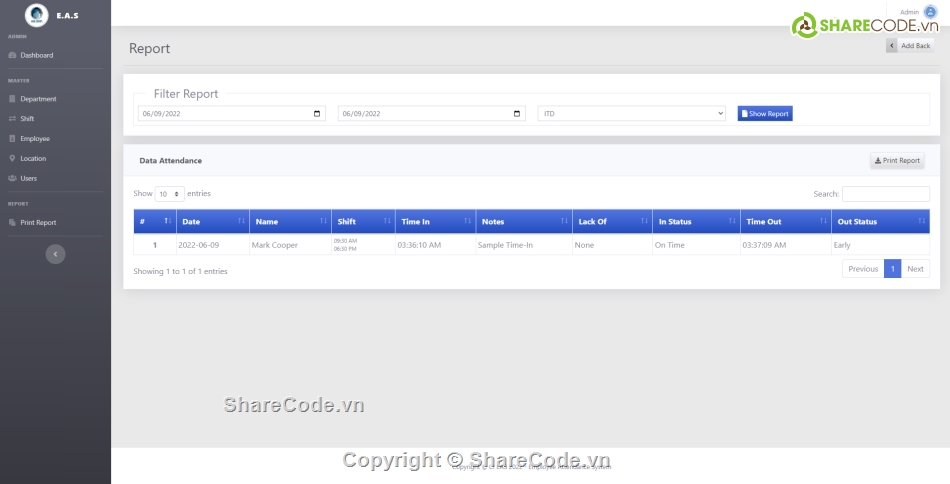Image resolution: width=950 pixels, height=484 pixels.
Task: Expand the ITD department dropdown
Action: pos(631,114)
